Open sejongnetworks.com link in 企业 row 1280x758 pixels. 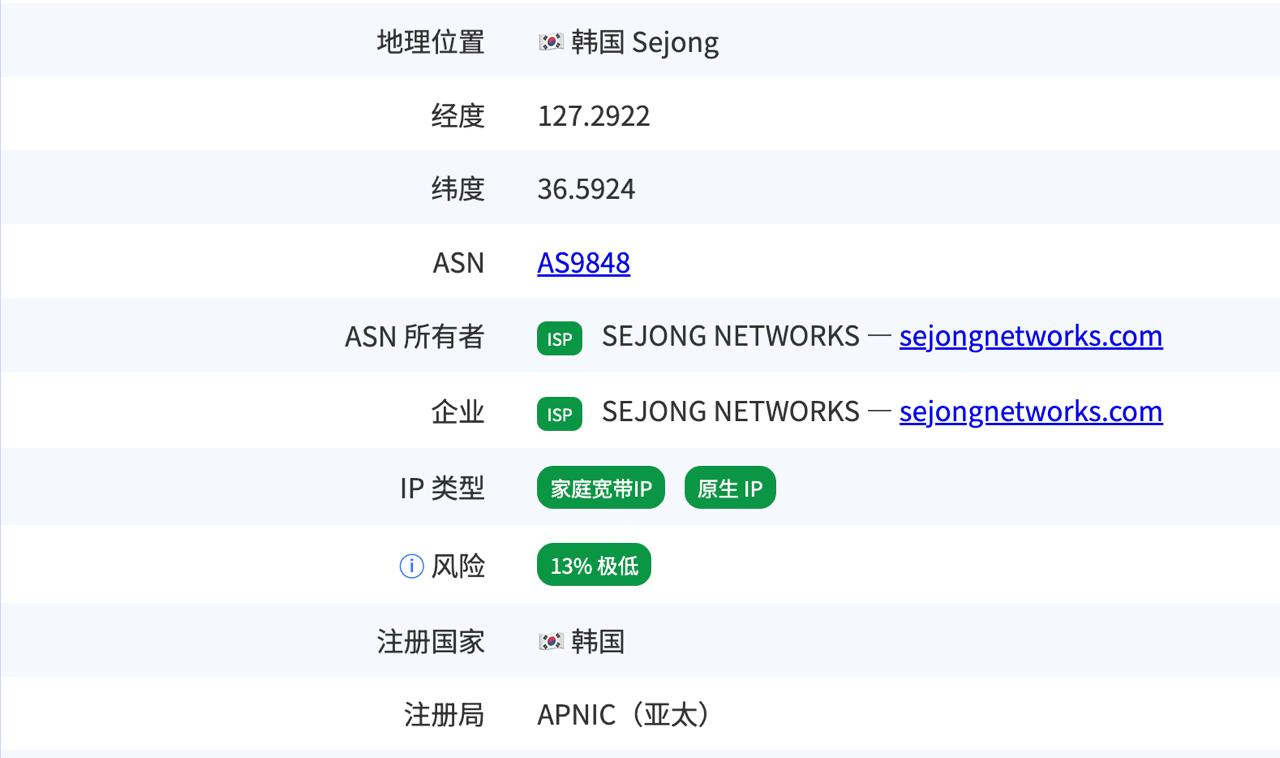pyautogui.click(x=1031, y=411)
